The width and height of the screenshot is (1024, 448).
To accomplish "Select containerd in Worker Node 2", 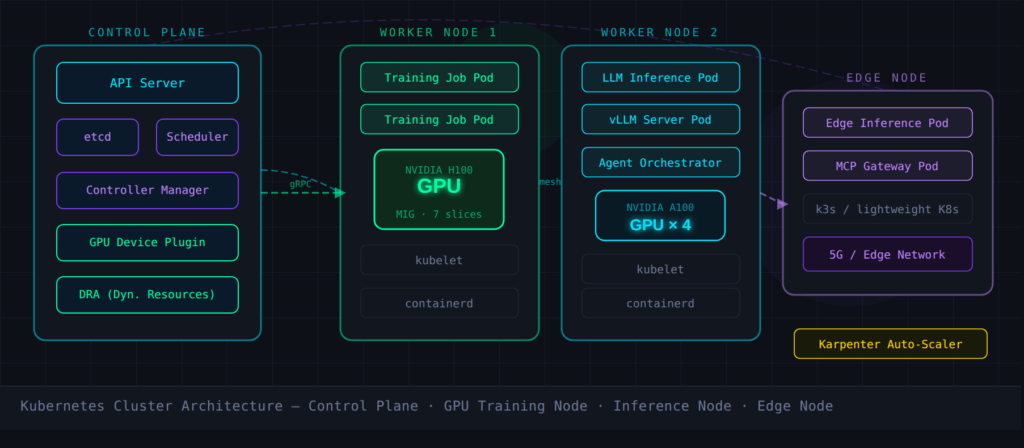I will click(x=661, y=303).
